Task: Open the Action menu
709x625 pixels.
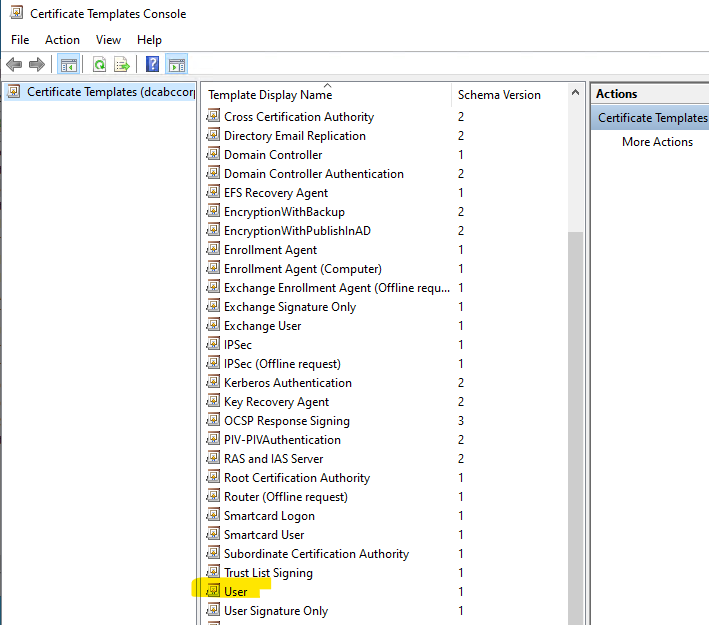Action: (x=62, y=40)
